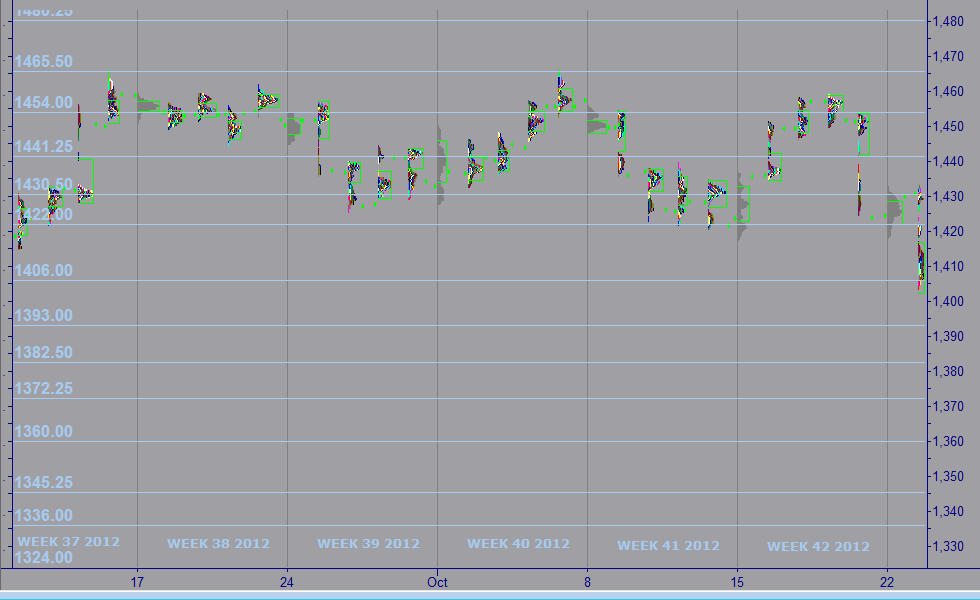Image resolution: width=980 pixels, height=600 pixels.
Task: Select the WEEK 42 2012 label
Action: (x=818, y=547)
